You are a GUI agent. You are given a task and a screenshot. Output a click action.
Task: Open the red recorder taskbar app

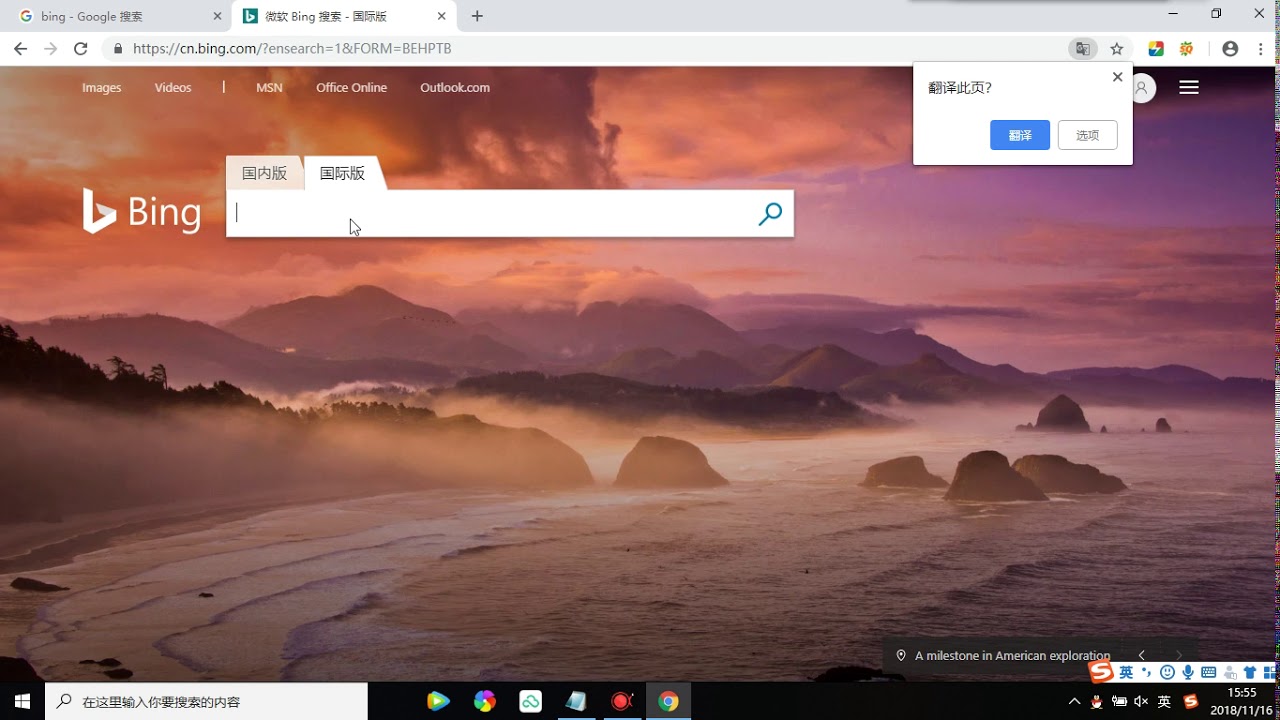pyautogui.click(x=622, y=702)
